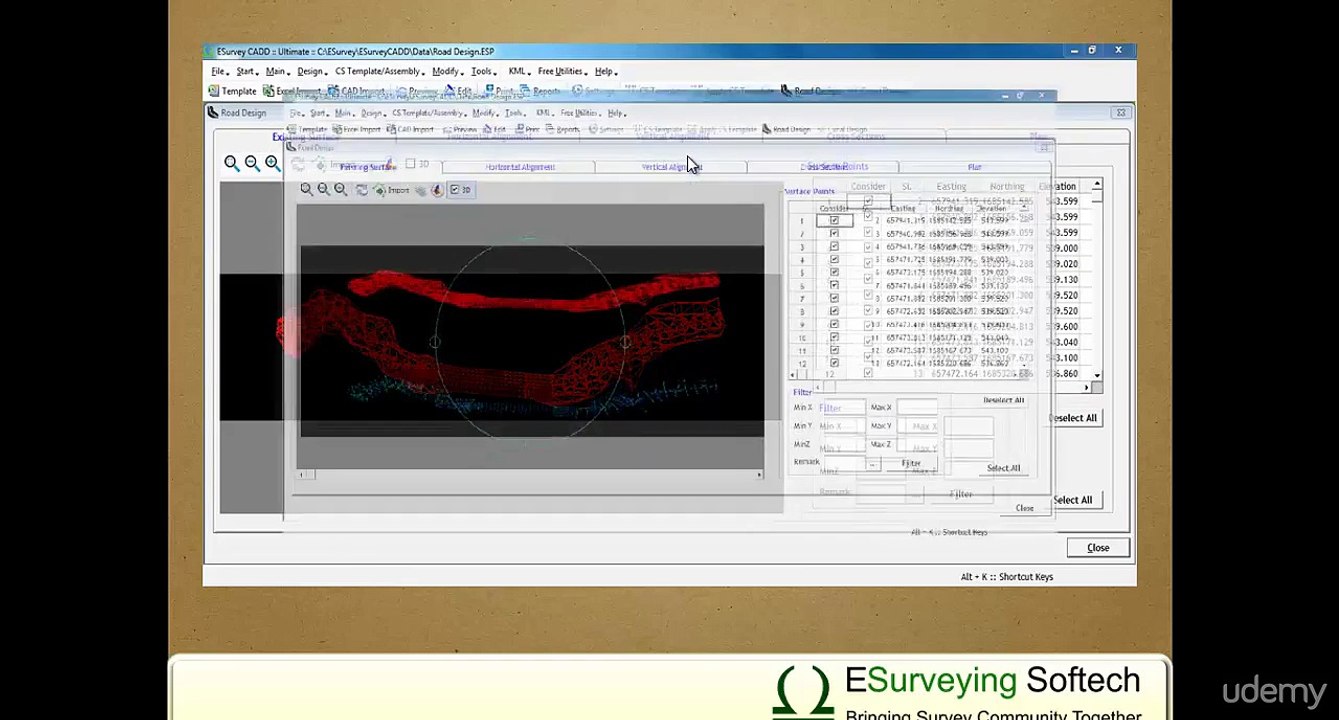Click the Close button of Road Design dialog
This screenshot has width=1339, height=720.
point(1098,548)
